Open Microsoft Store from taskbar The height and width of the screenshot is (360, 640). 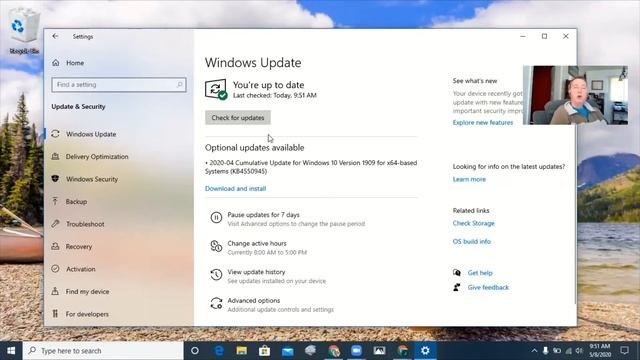pos(264,351)
